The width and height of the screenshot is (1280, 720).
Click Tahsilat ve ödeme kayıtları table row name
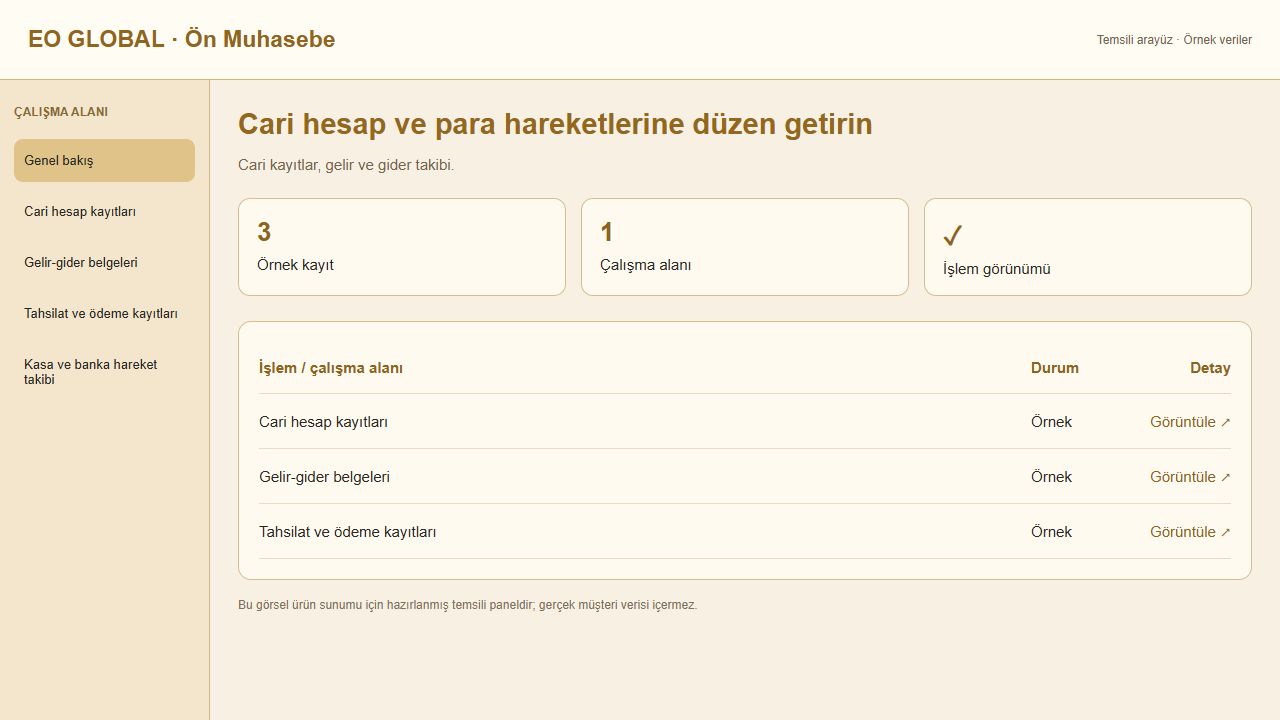coord(347,532)
